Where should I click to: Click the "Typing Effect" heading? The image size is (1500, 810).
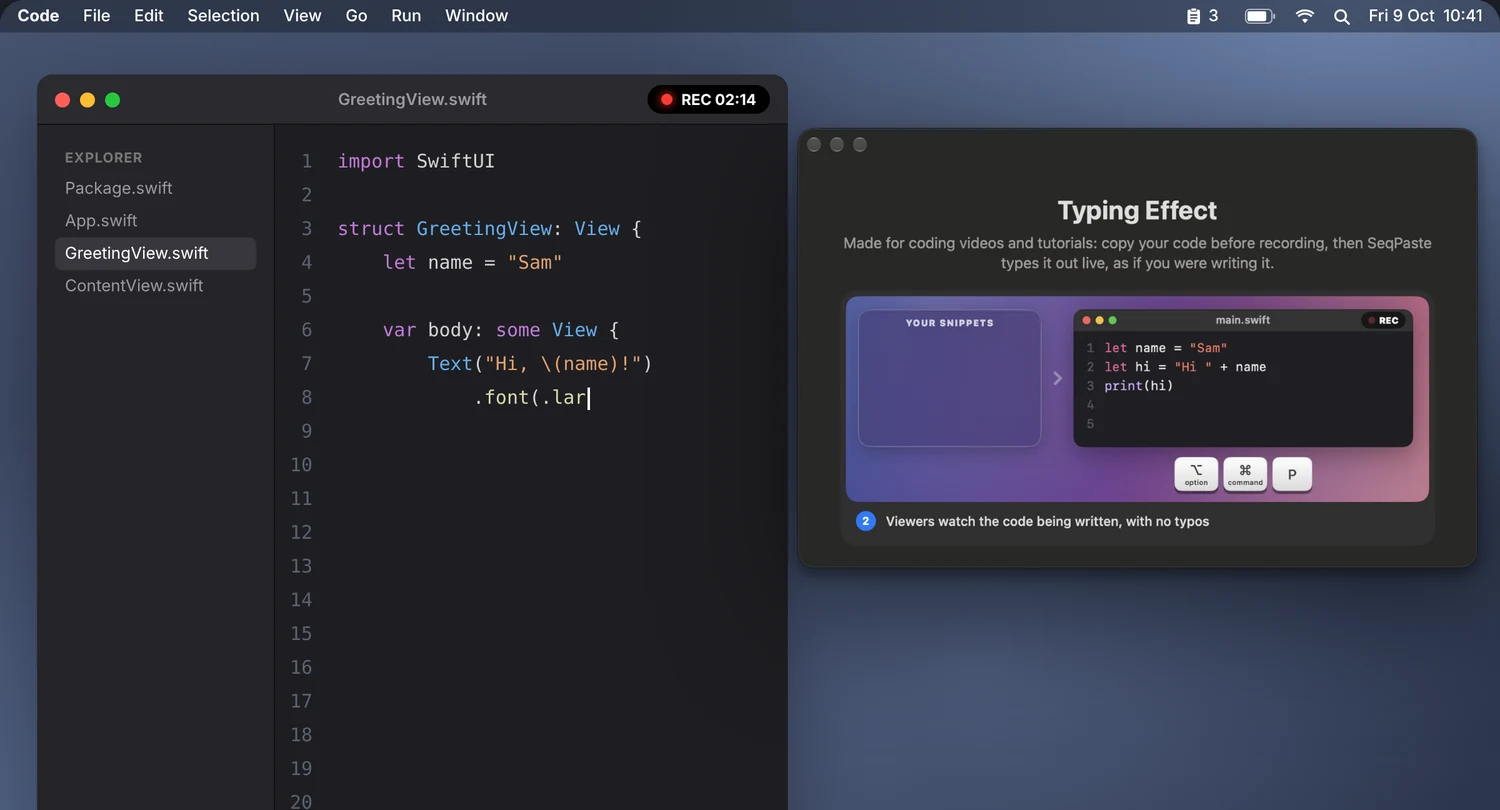coord(1137,211)
